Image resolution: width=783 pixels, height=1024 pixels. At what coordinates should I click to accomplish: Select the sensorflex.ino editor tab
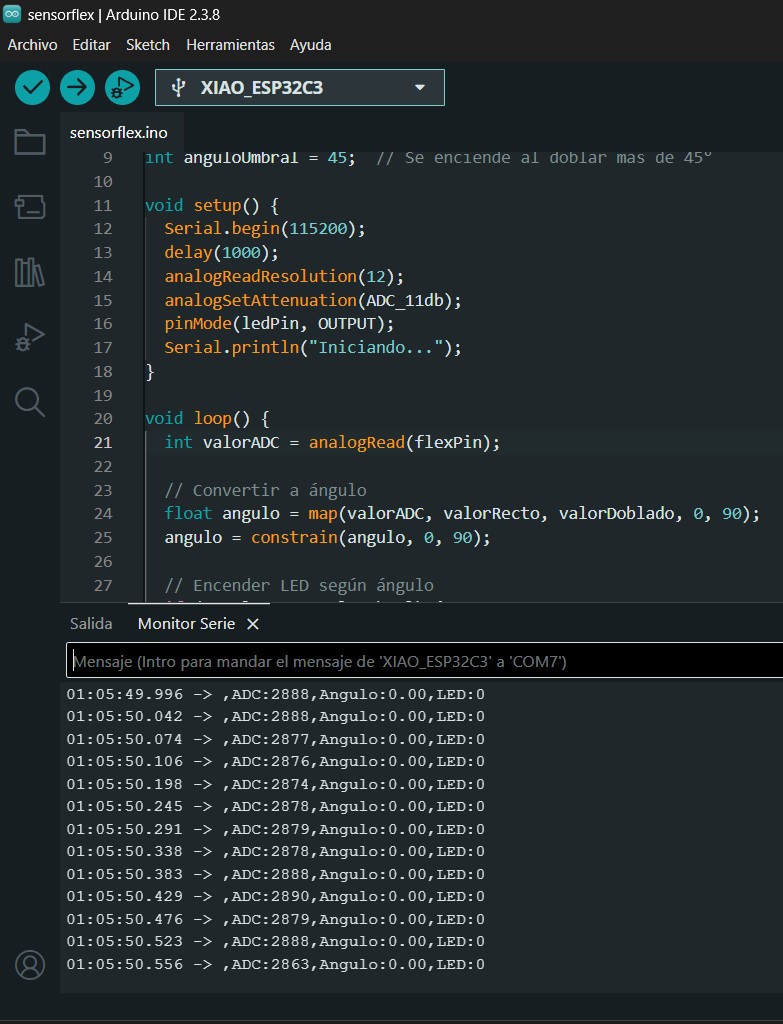(x=119, y=133)
